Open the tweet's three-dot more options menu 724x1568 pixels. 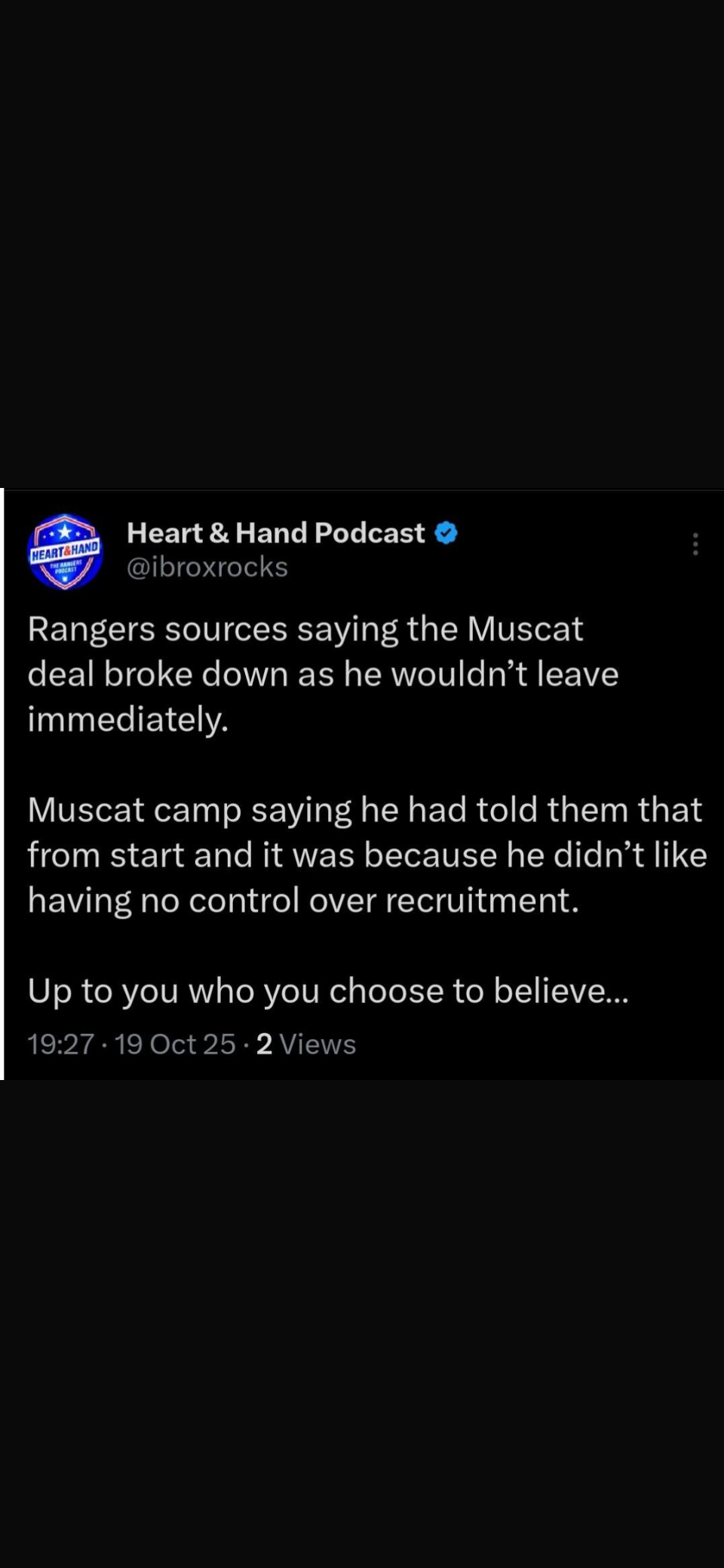point(695,544)
